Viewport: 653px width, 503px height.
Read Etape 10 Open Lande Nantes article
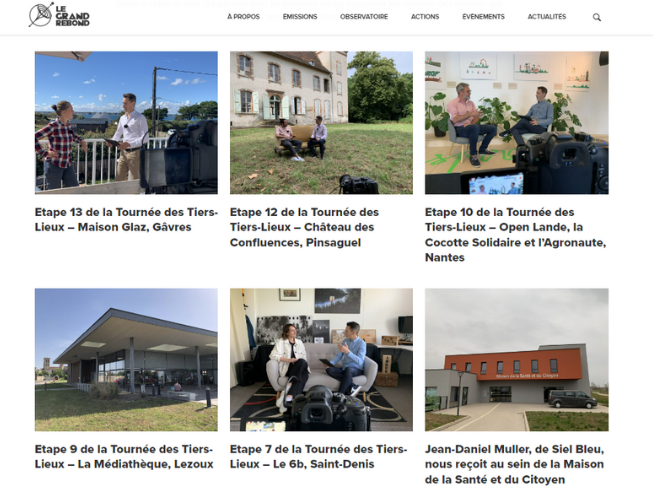coord(516,234)
